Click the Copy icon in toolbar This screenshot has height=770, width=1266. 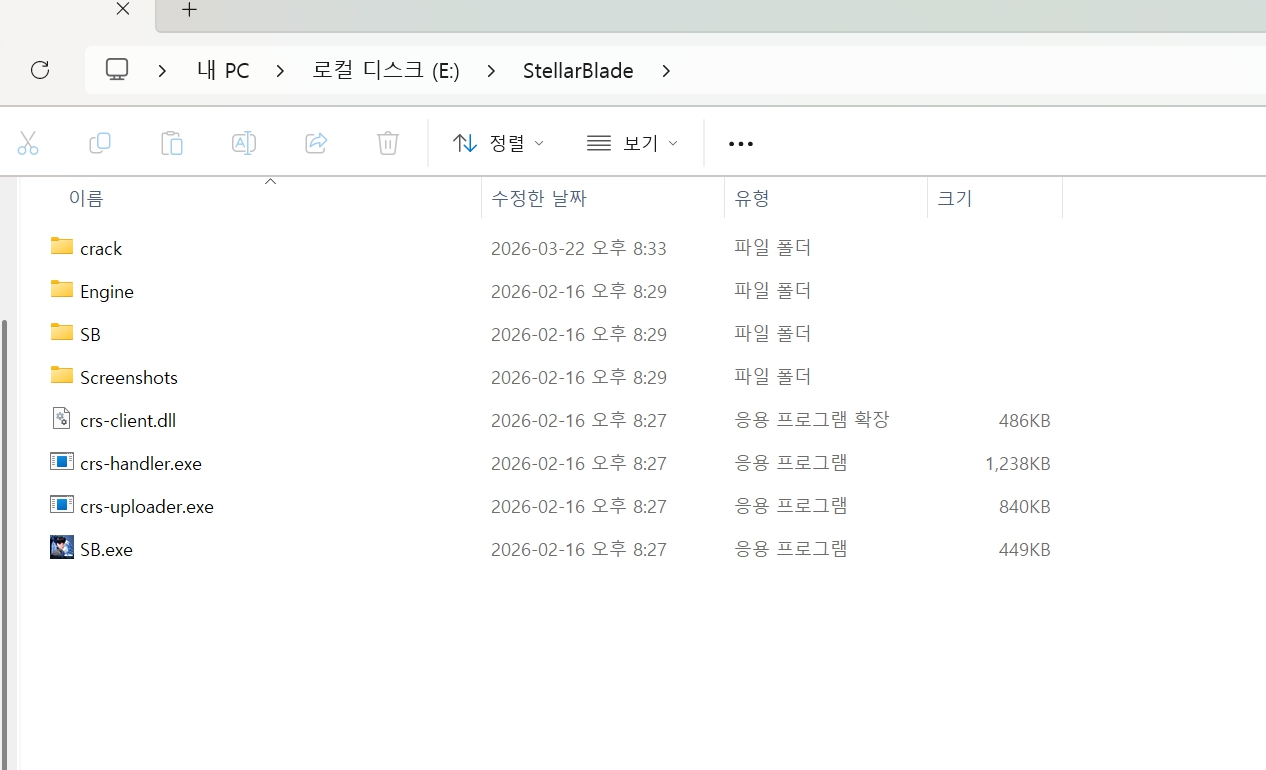coord(100,143)
